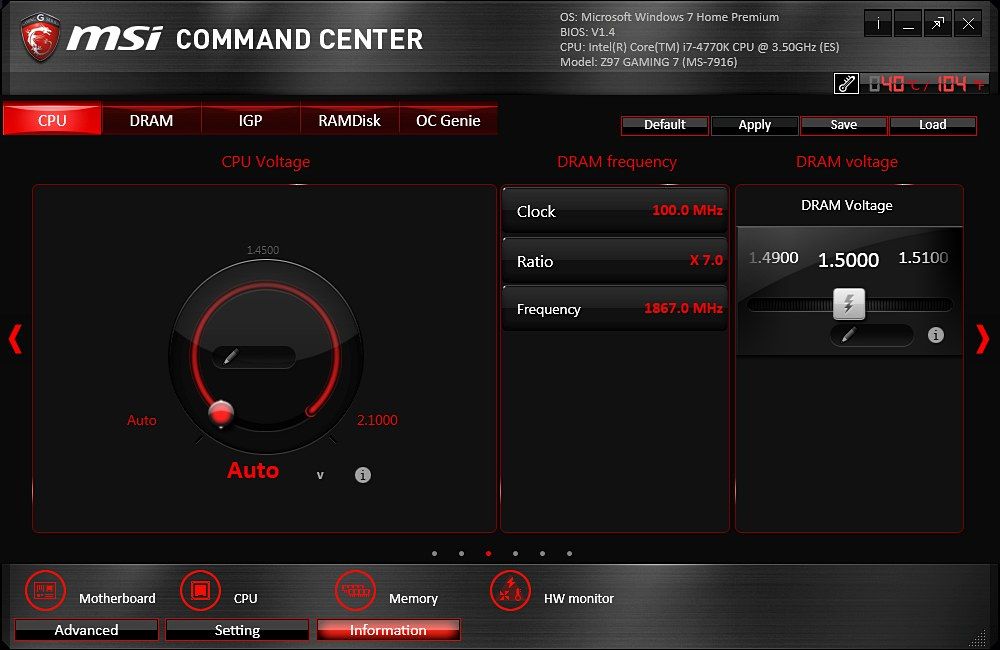
Task: Switch to the DRAM tab
Action: (x=151, y=120)
